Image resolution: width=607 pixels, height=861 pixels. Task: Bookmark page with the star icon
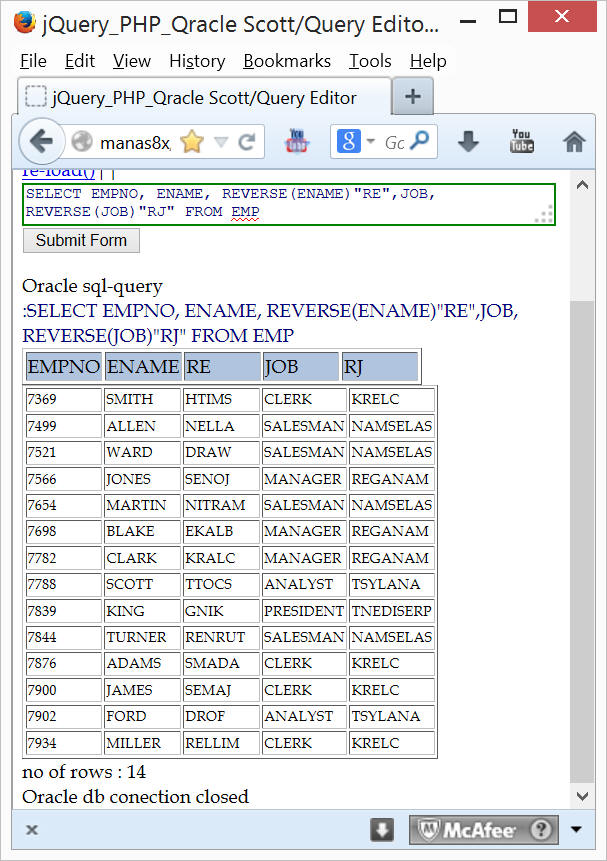[x=192, y=142]
